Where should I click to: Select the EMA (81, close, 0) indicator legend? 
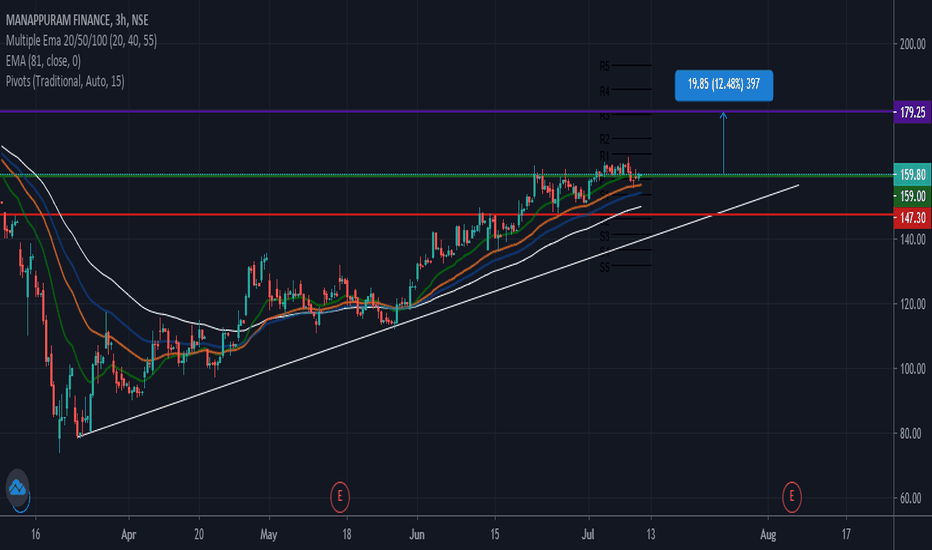point(43,61)
